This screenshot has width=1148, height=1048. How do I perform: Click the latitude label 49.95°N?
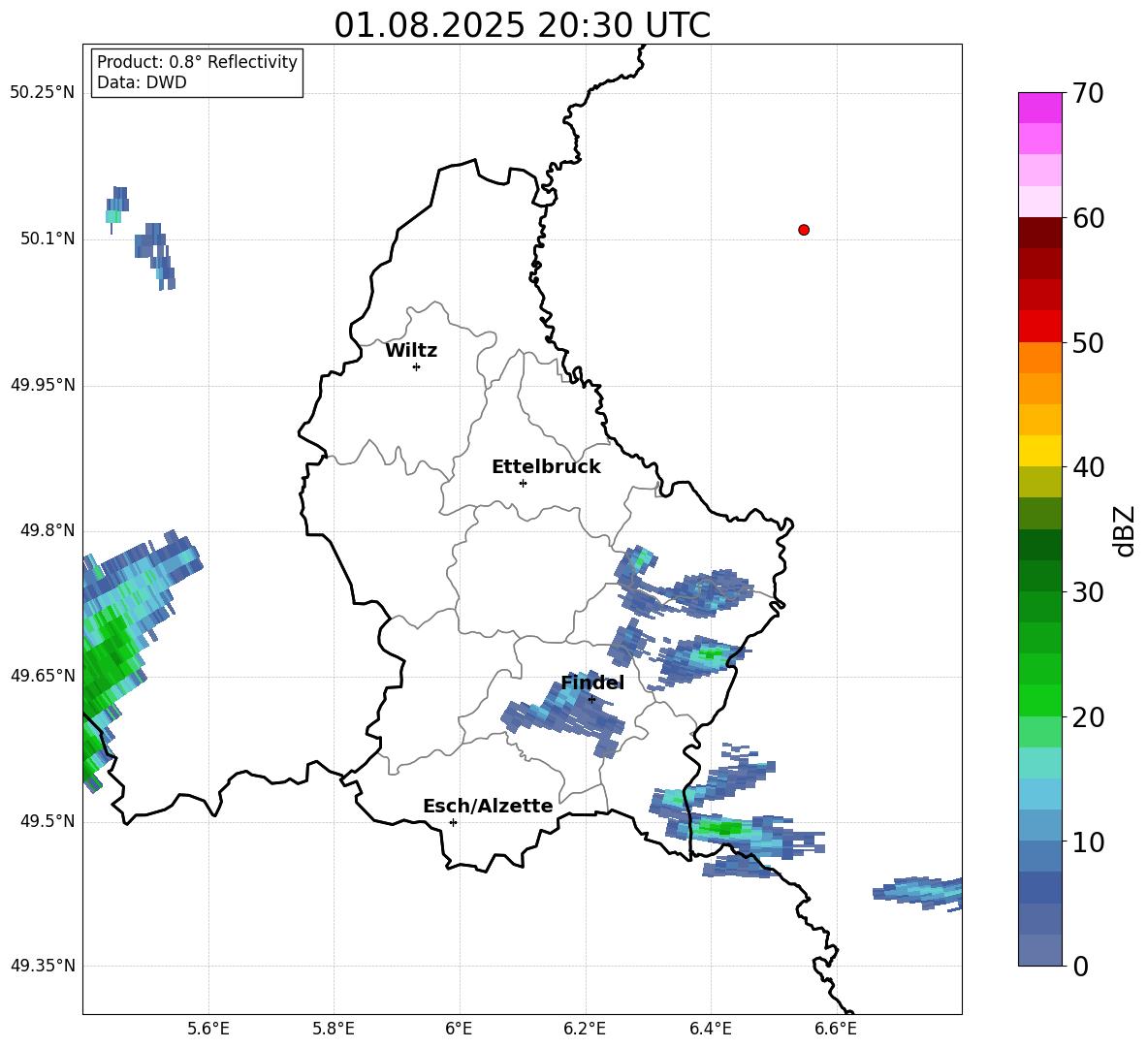coord(42,384)
